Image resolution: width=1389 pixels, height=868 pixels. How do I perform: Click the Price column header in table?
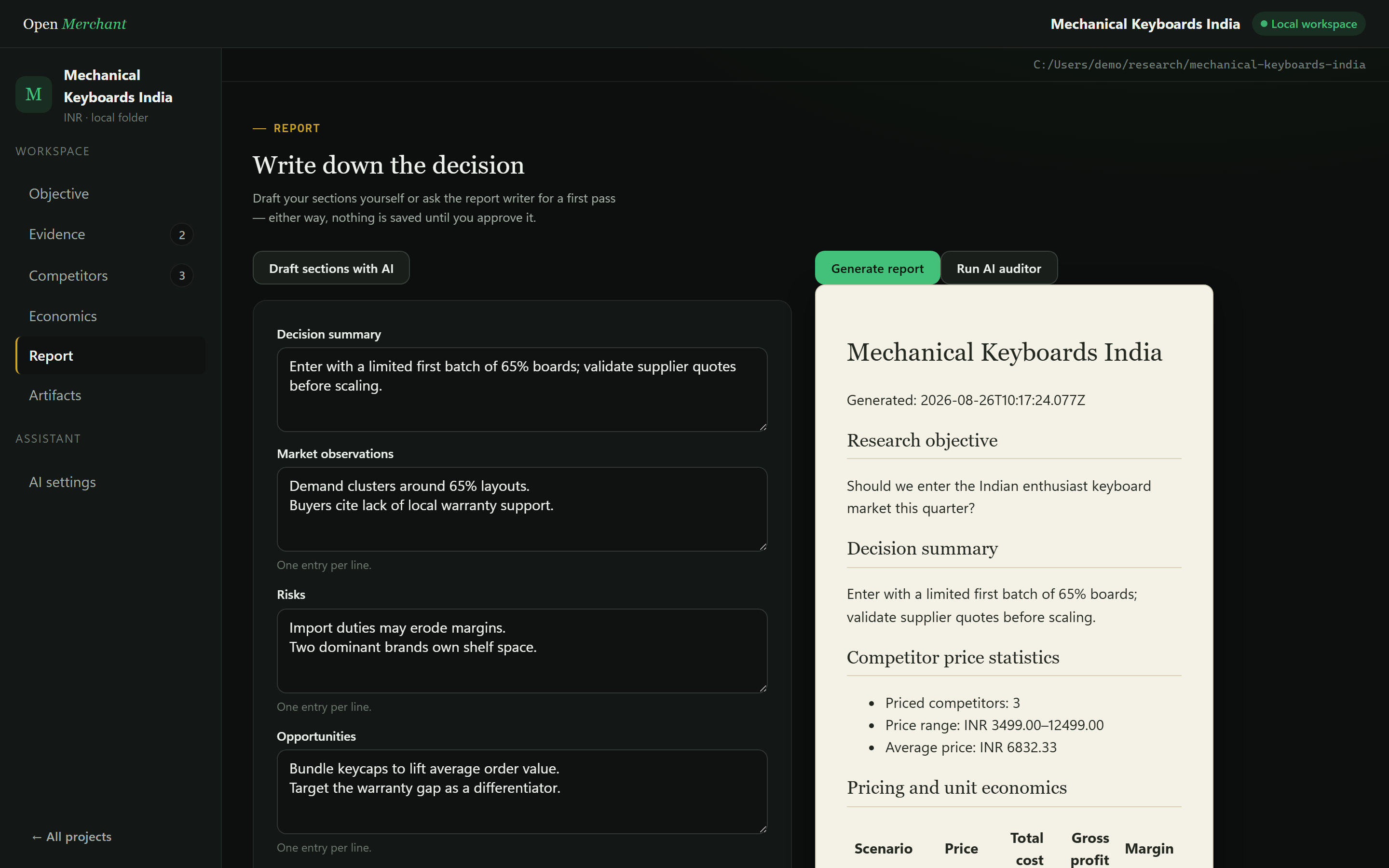click(961, 849)
